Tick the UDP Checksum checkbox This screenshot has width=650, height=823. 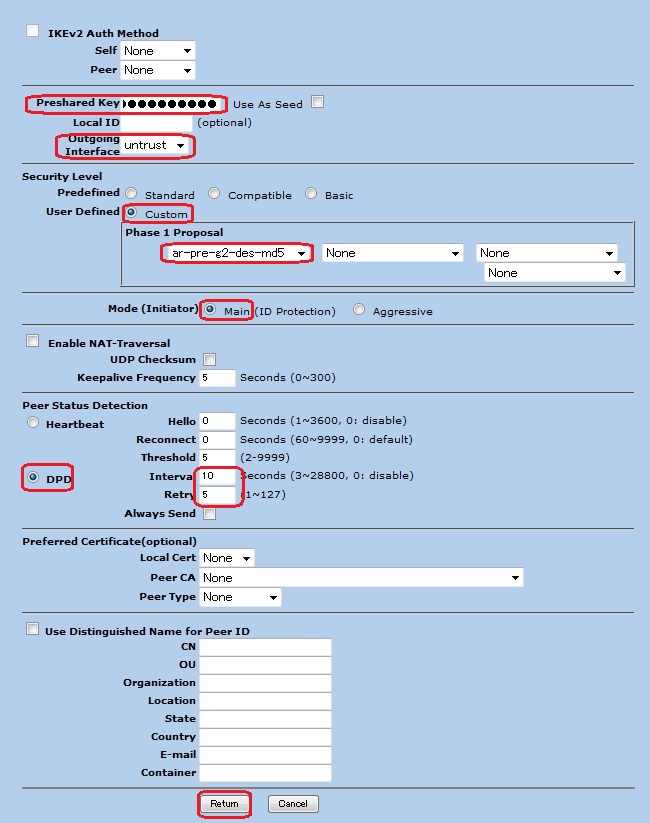coord(209,360)
